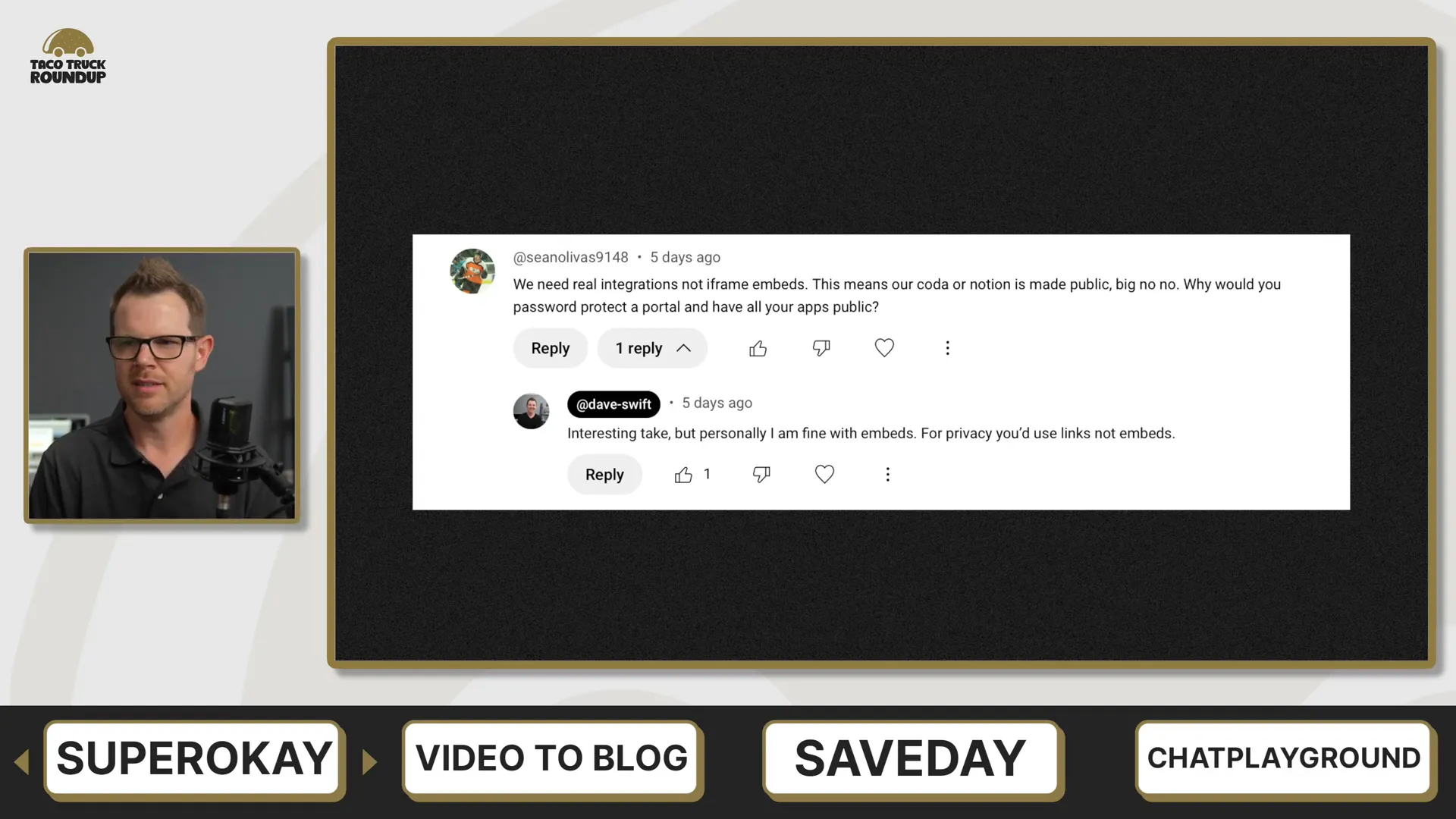
Task: Click Reply on @seanolivas9148 comment
Action: click(x=550, y=348)
